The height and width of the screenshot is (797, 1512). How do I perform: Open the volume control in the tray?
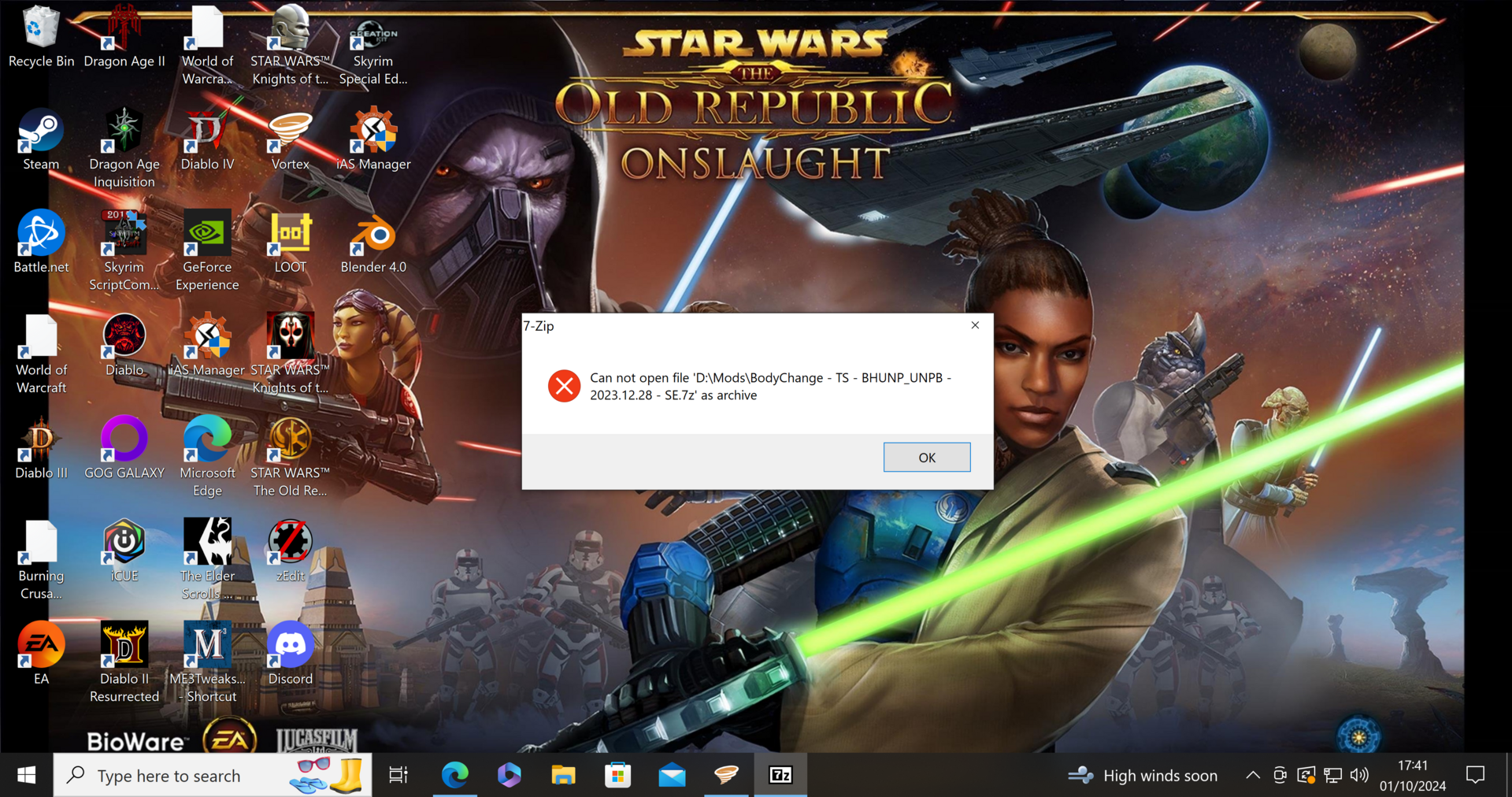coord(1359,776)
